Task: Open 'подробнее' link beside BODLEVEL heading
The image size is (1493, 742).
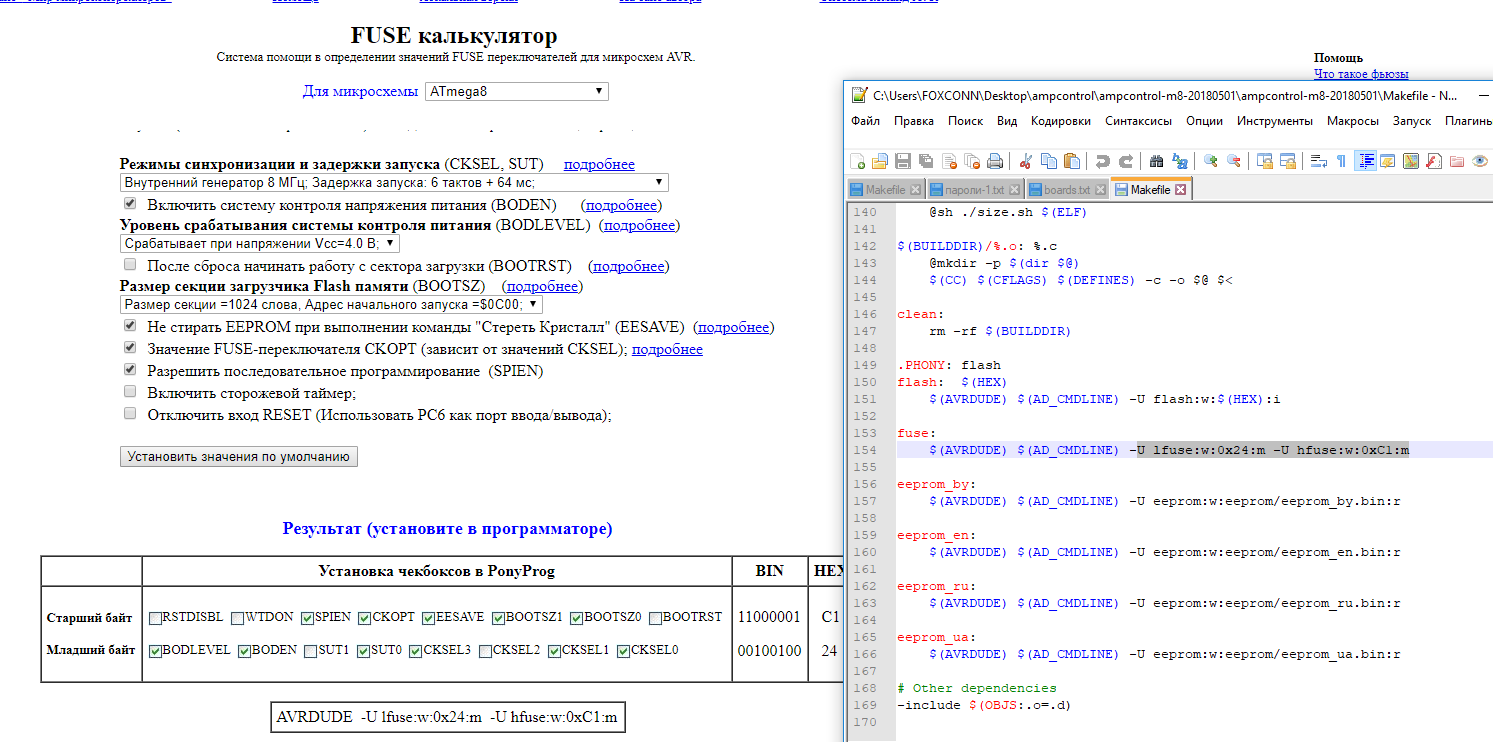Action: (x=639, y=225)
